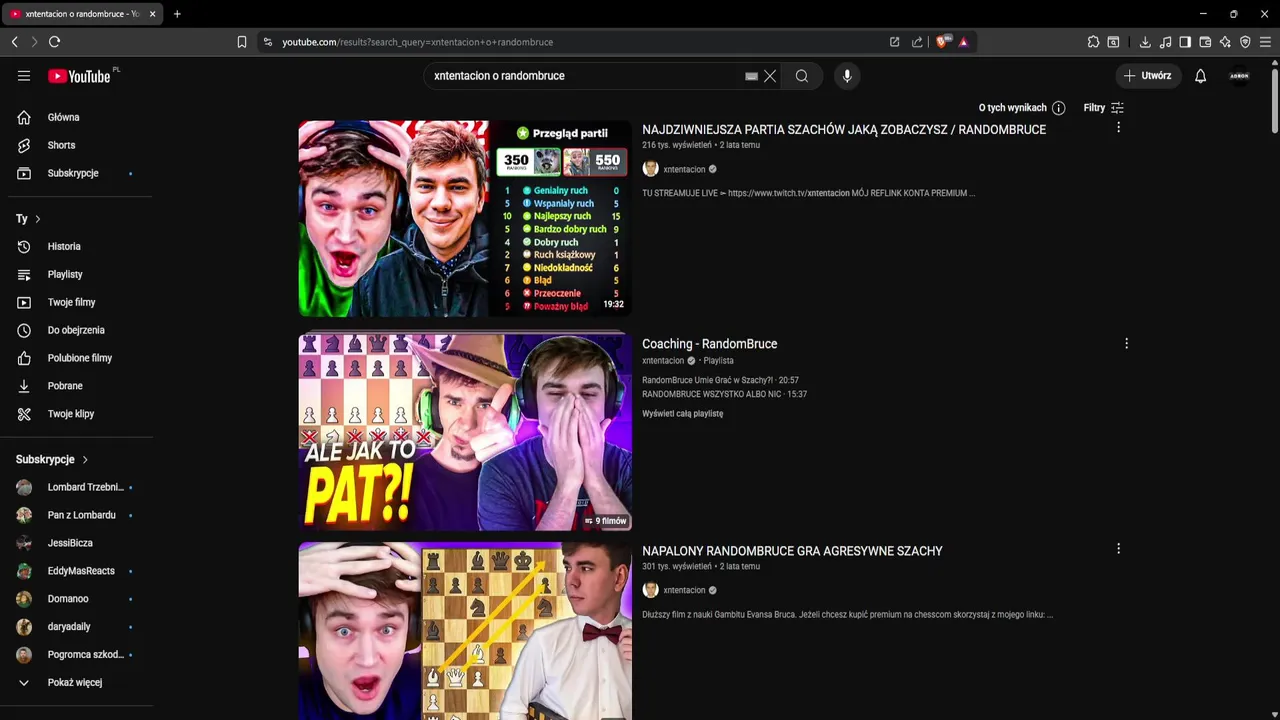1280x720 pixels.
Task: Open 'NAJDZIWNIEJSZA PARTIA SZACHÓW' video thumbnail
Action: pos(465,219)
